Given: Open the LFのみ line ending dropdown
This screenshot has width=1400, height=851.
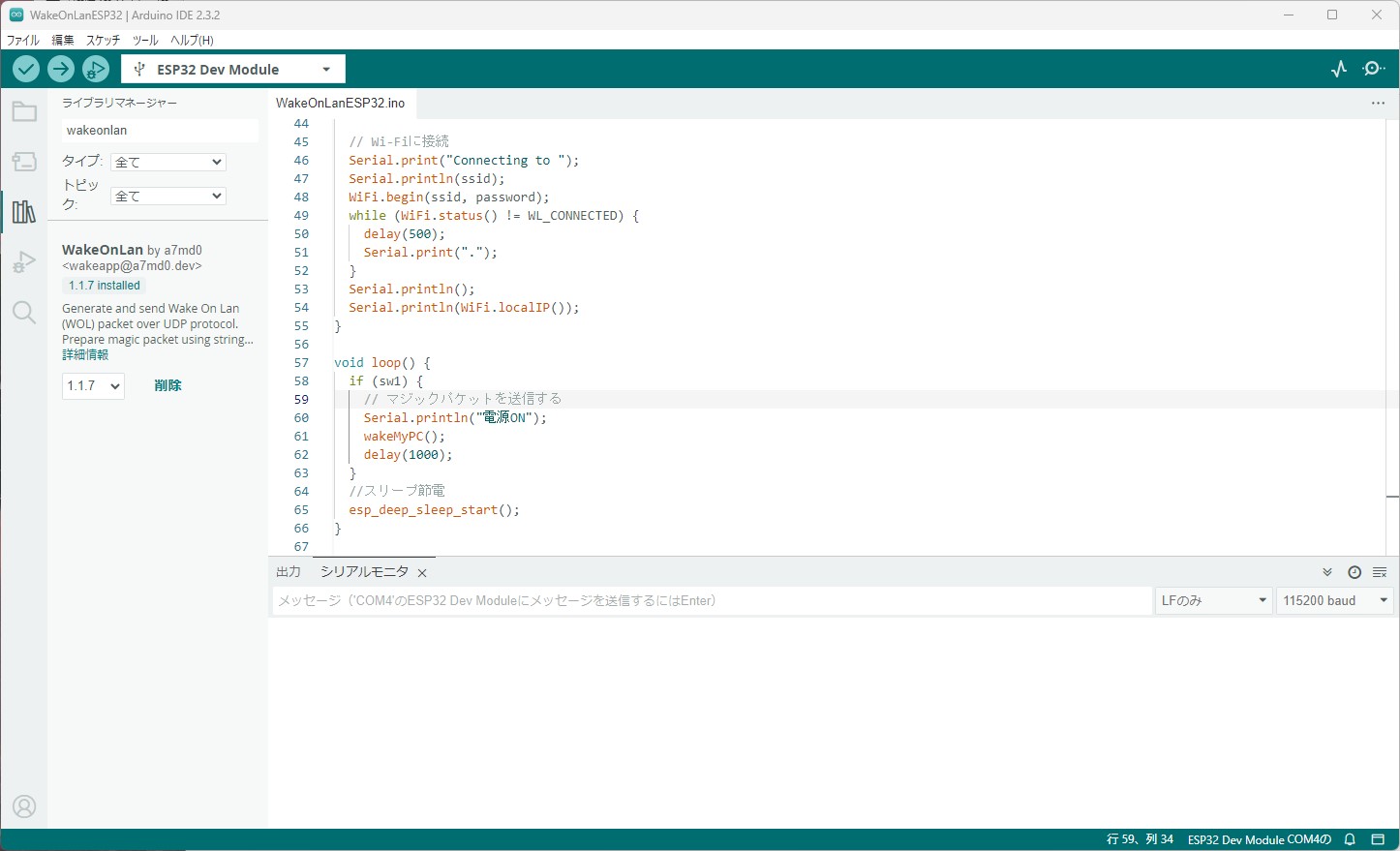Looking at the screenshot, I should click(x=1214, y=600).
